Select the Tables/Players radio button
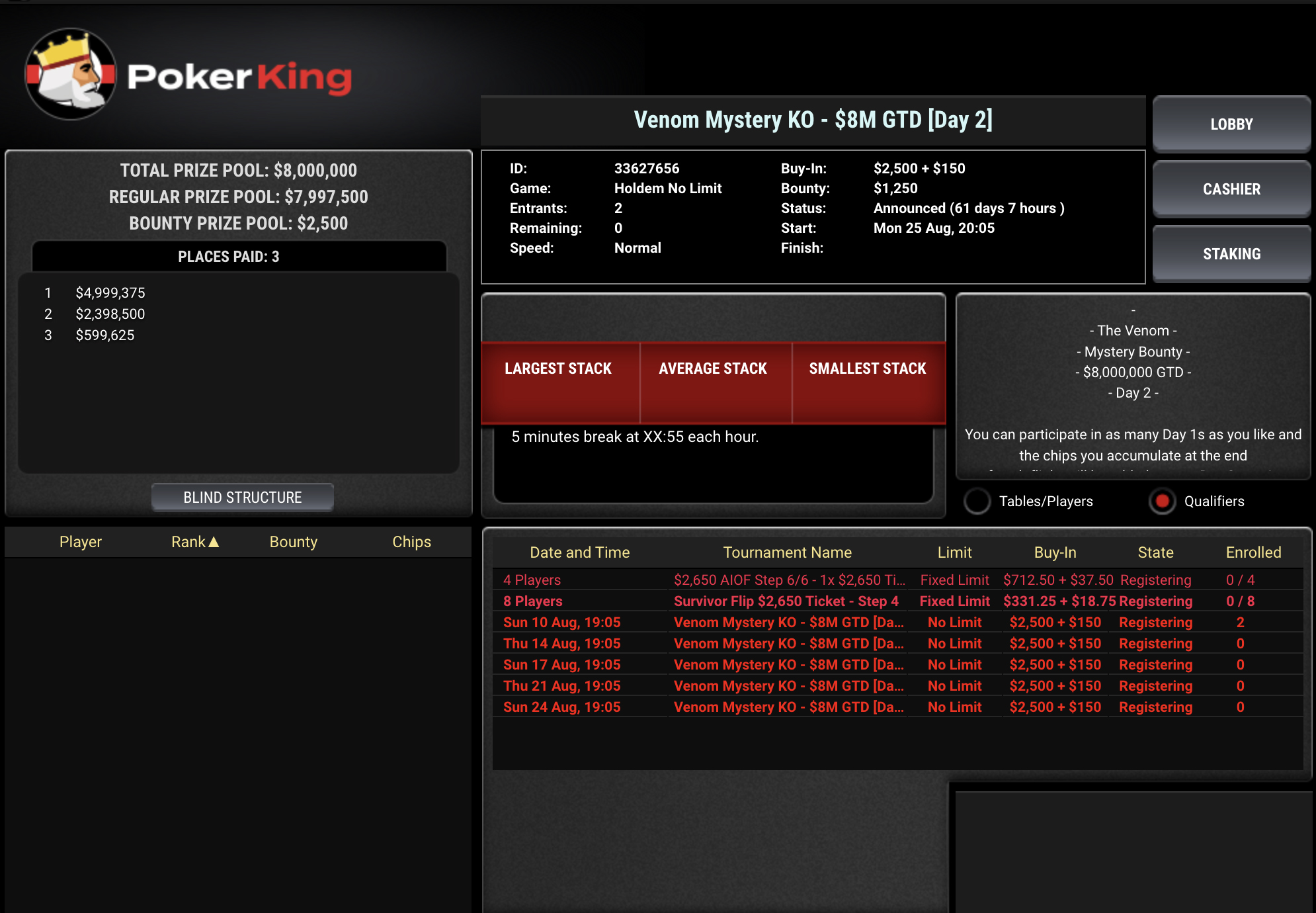This screenshot has height=913, width=1316. 977,501
